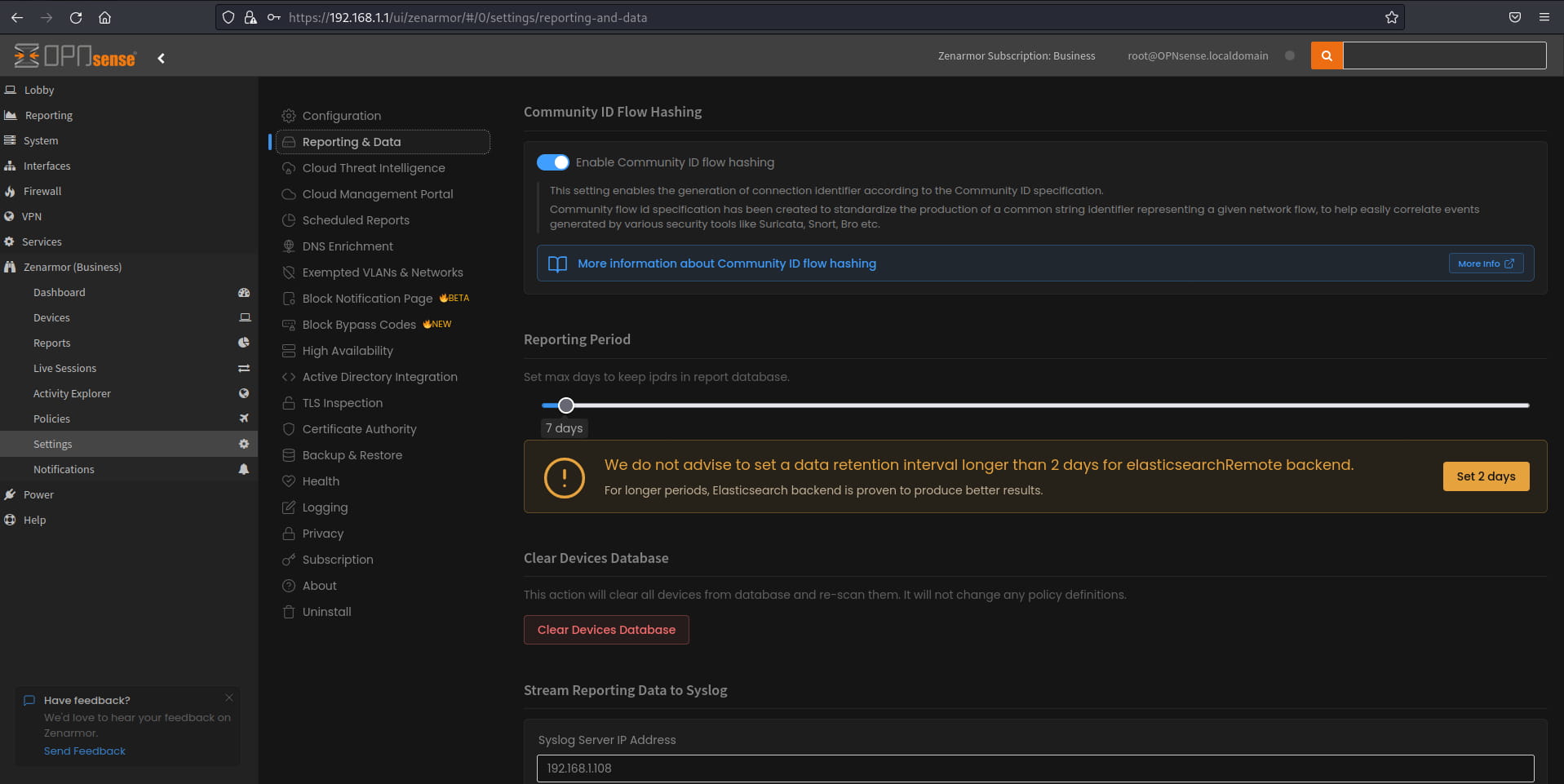Click the Pocket save icon in browser toolbar
This screenshot has height=784, width=1564.
pos(1515,17)
